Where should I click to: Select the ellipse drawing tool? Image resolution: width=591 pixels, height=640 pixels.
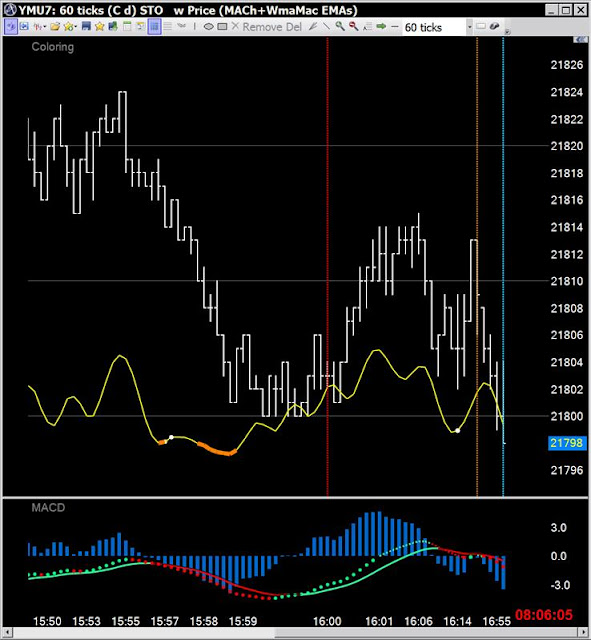point(208,27)
